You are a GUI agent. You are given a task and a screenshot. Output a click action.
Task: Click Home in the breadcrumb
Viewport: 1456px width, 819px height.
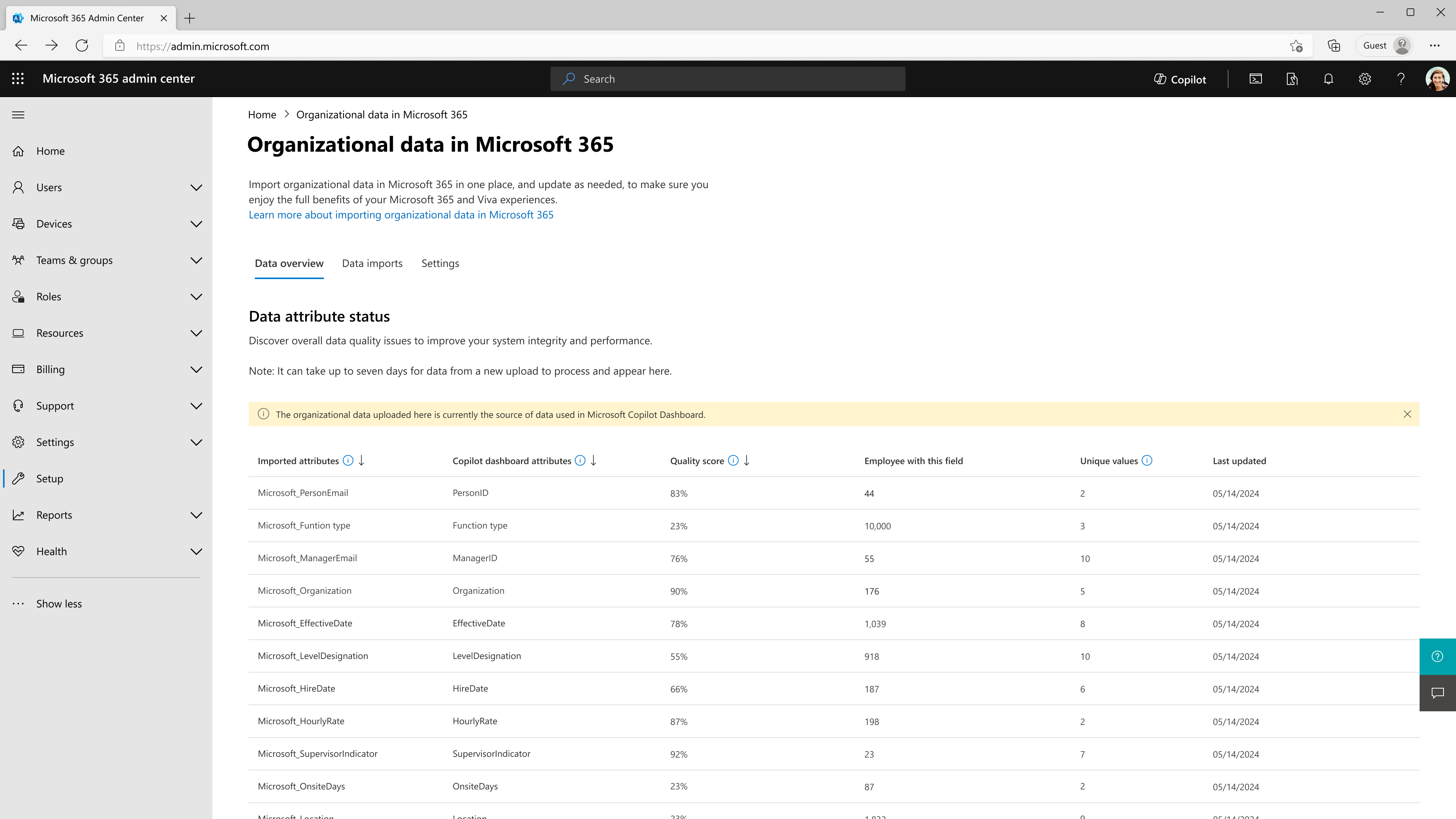262,115
